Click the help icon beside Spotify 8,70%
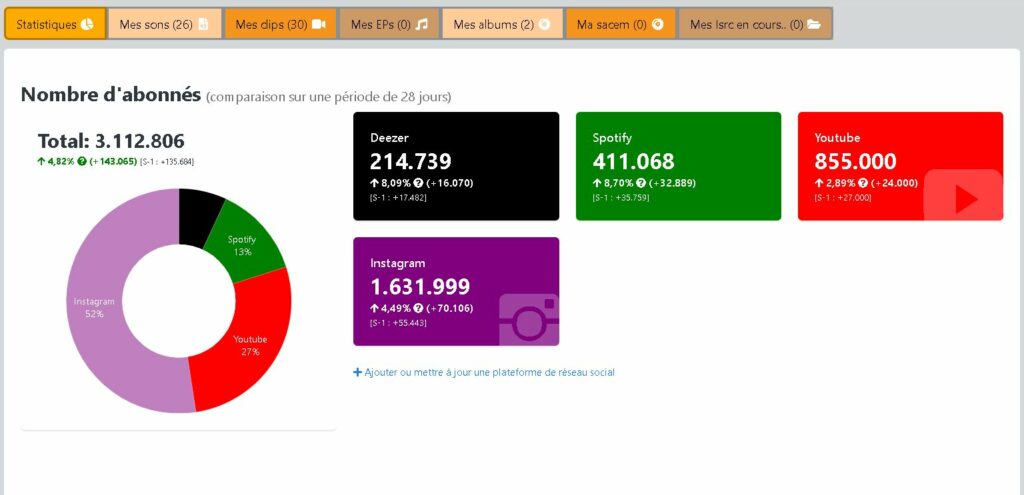 tap(640, 183)
